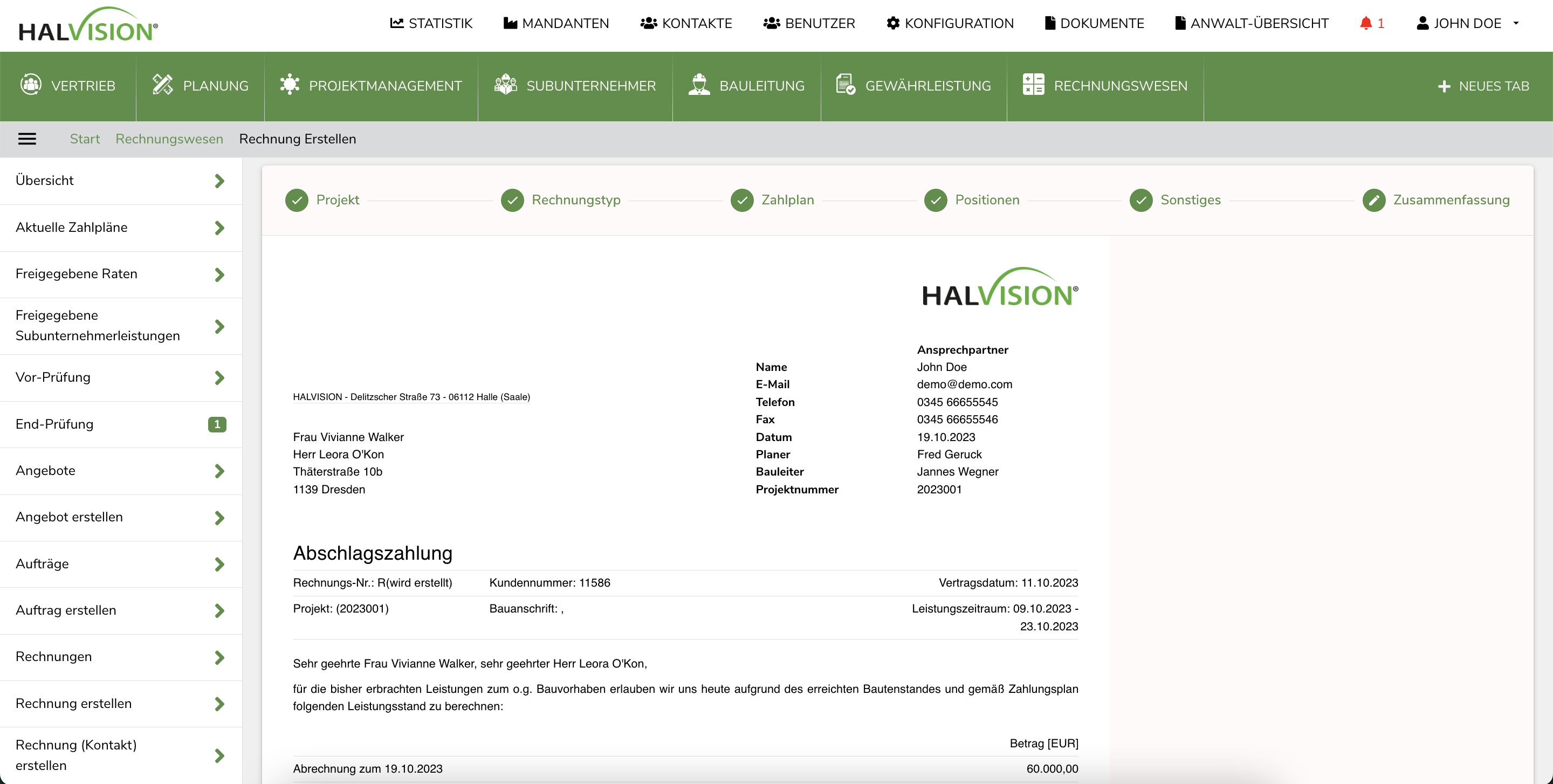Open Statistik in top navigation
Image resolution: width=1553 pixels, height=784 pixels.
click(x=431, y=24)
